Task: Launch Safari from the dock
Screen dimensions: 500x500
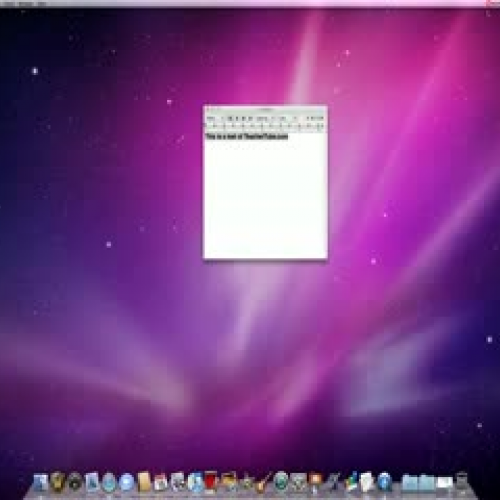Action: (109, 482)
